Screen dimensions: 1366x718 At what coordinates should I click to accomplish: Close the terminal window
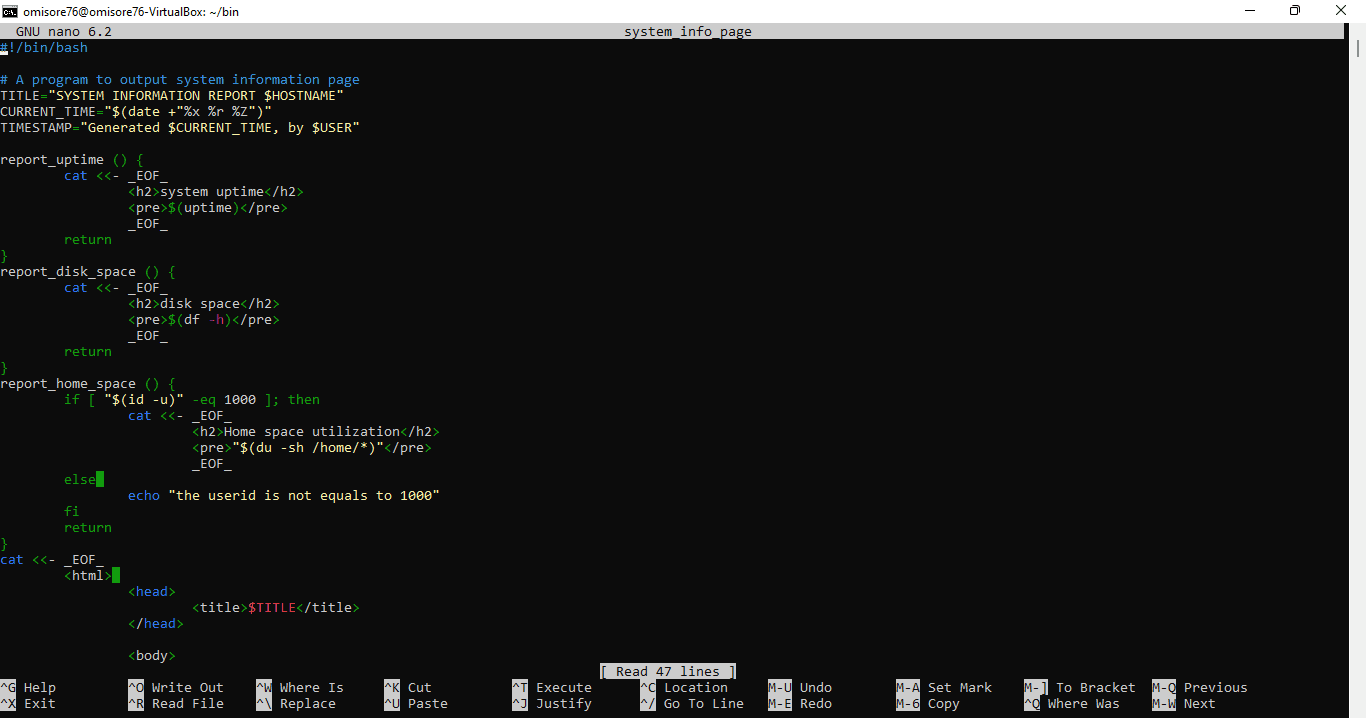pyautogui.click(x=1341, y=11)
